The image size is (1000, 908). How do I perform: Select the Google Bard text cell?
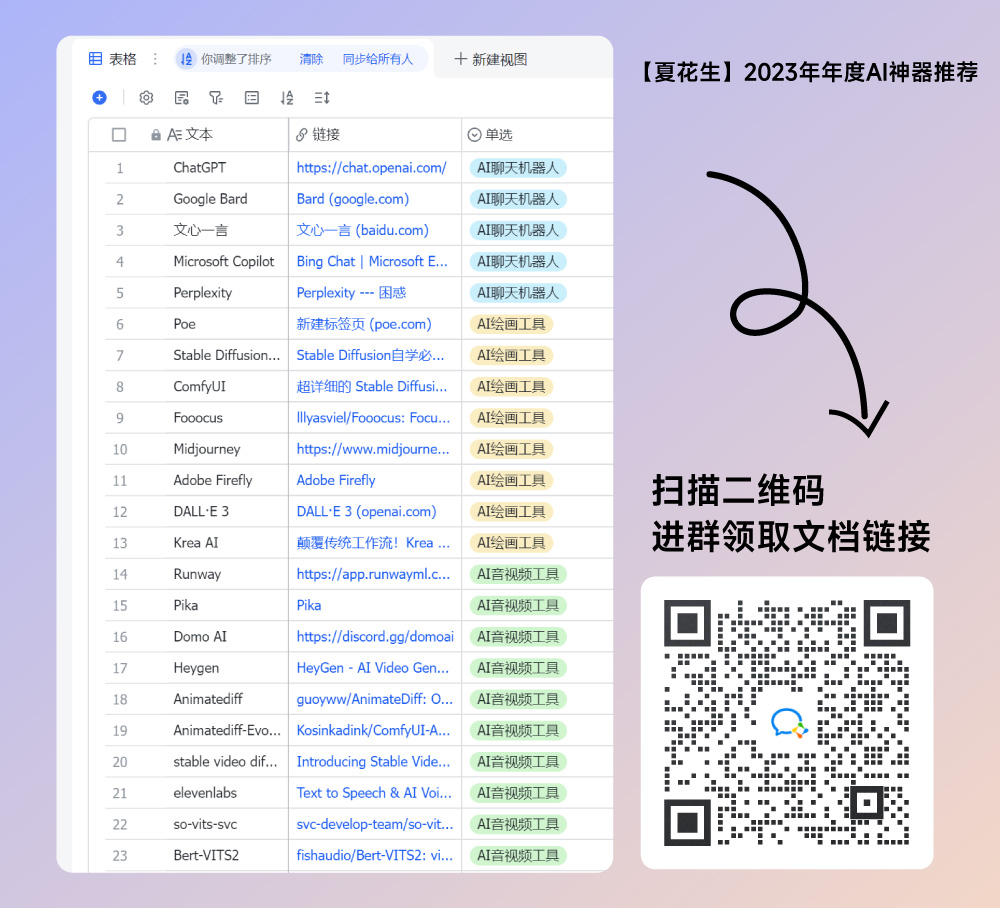coord(210,199)
